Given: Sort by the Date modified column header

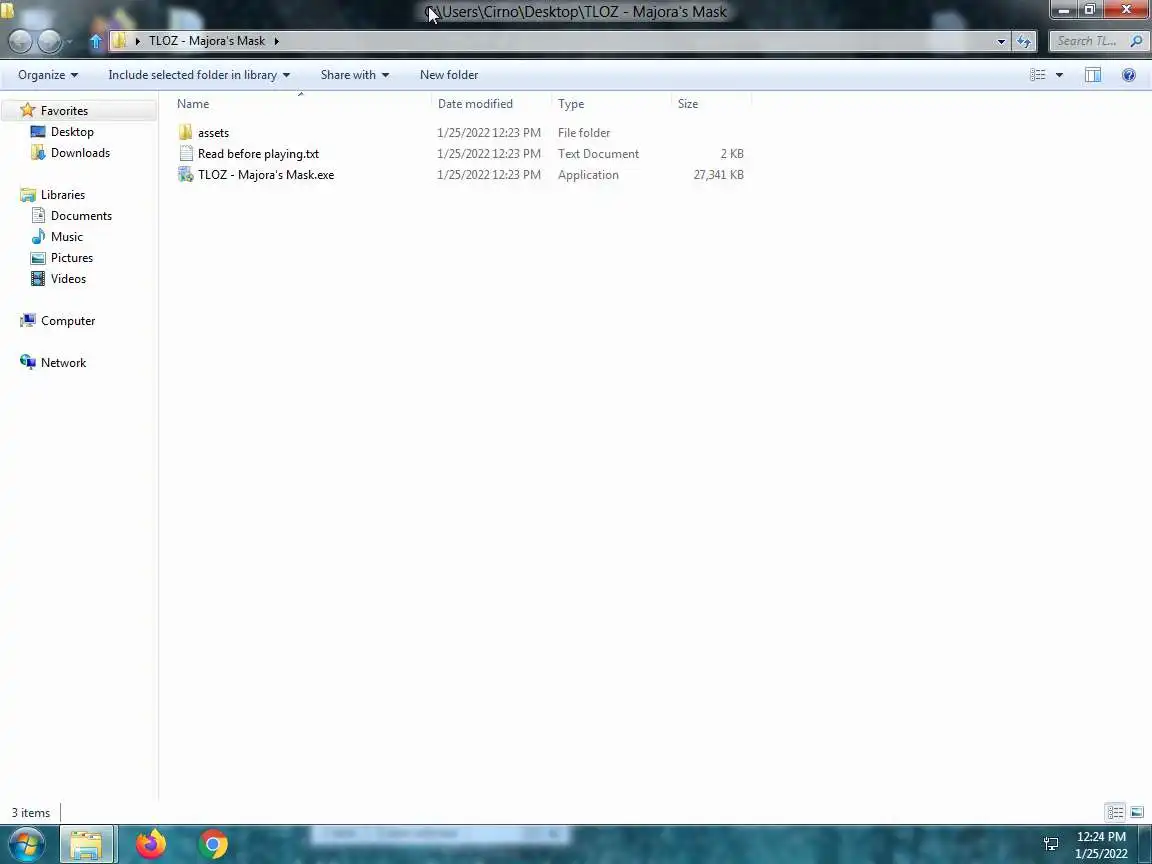Looking at the screenshot, I should 492,104.
